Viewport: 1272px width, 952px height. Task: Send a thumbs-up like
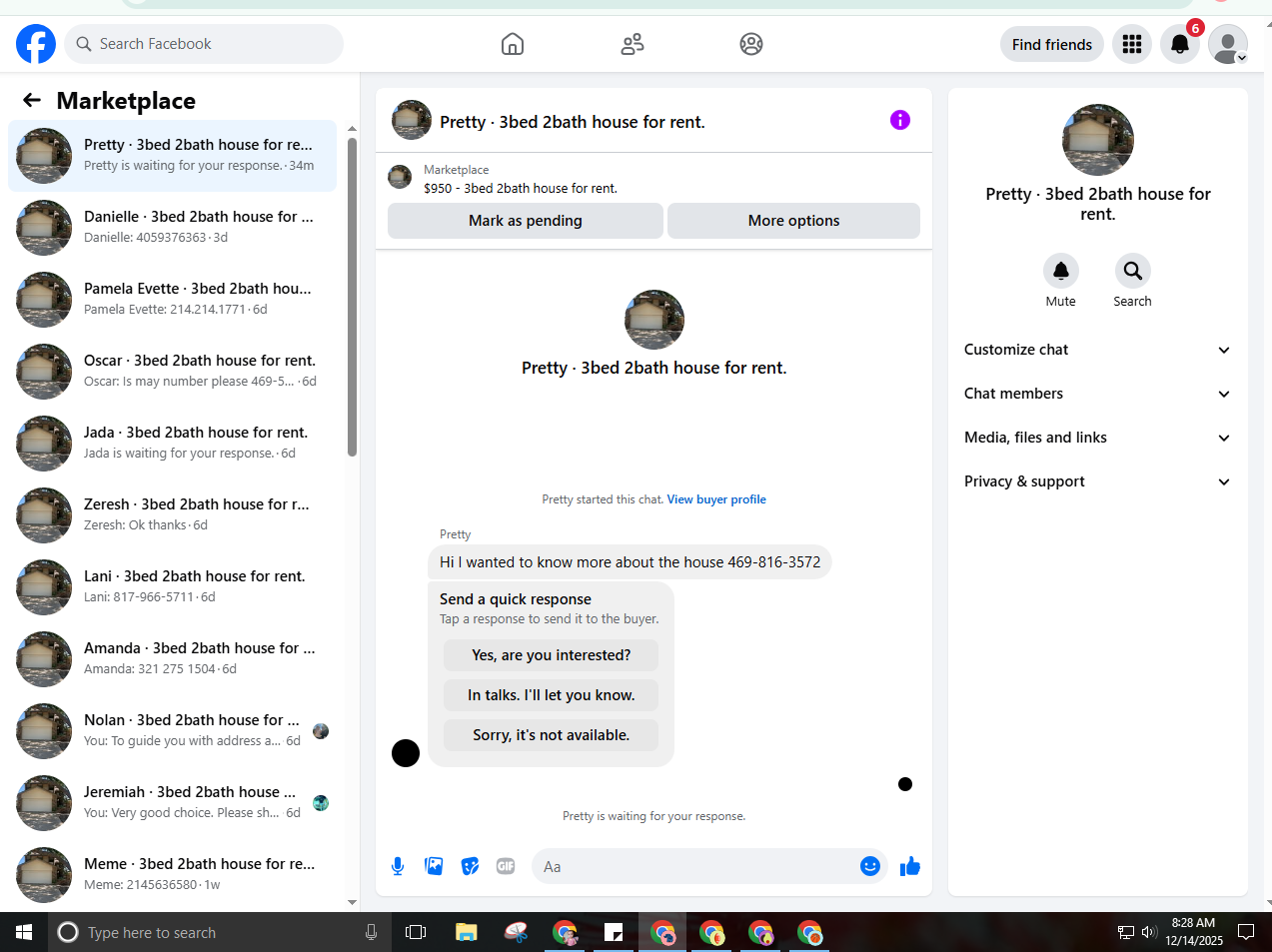[909, 866]
